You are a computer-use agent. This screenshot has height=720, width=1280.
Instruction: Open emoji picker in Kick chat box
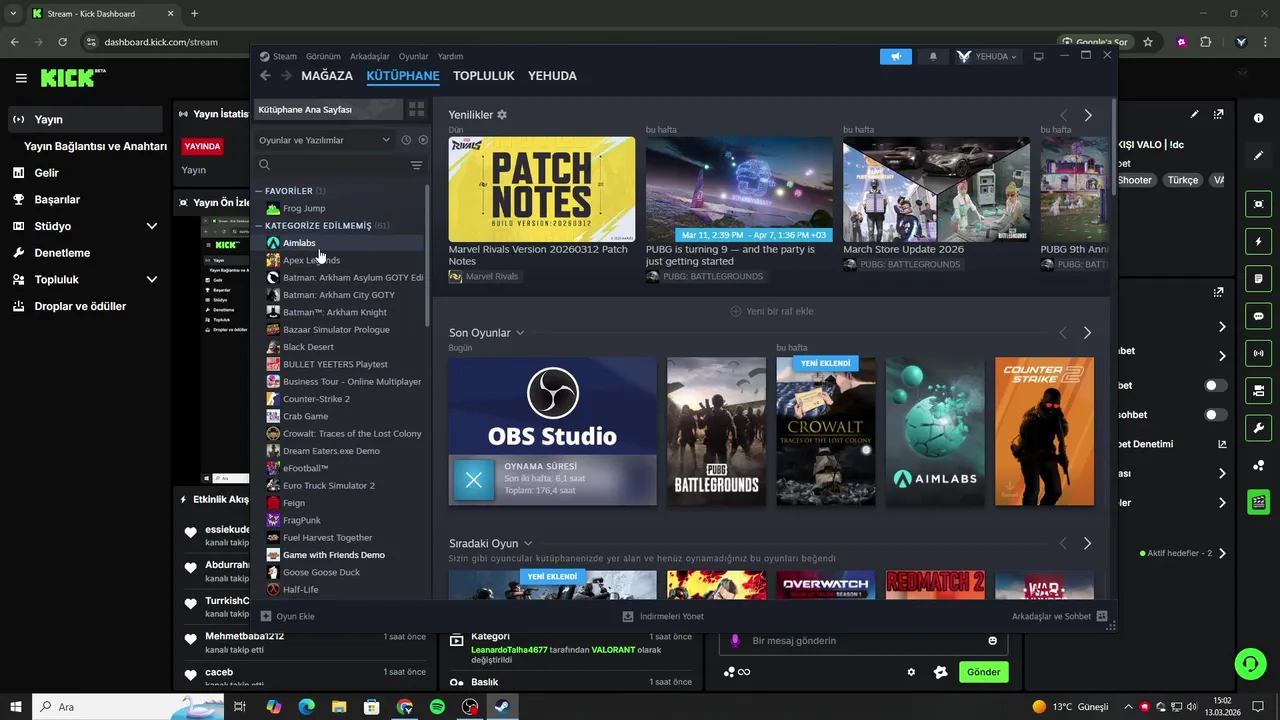[x=993, y=640]
